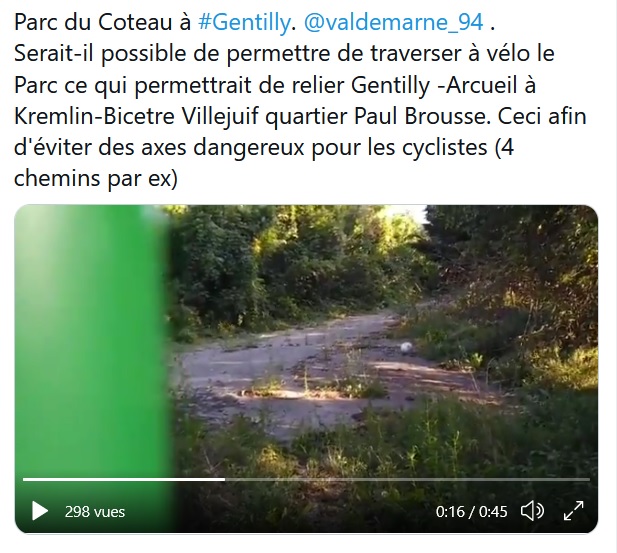
Task: Mute the video with the speaker icon
Action: pyautogui.click(x=532, y=511)
